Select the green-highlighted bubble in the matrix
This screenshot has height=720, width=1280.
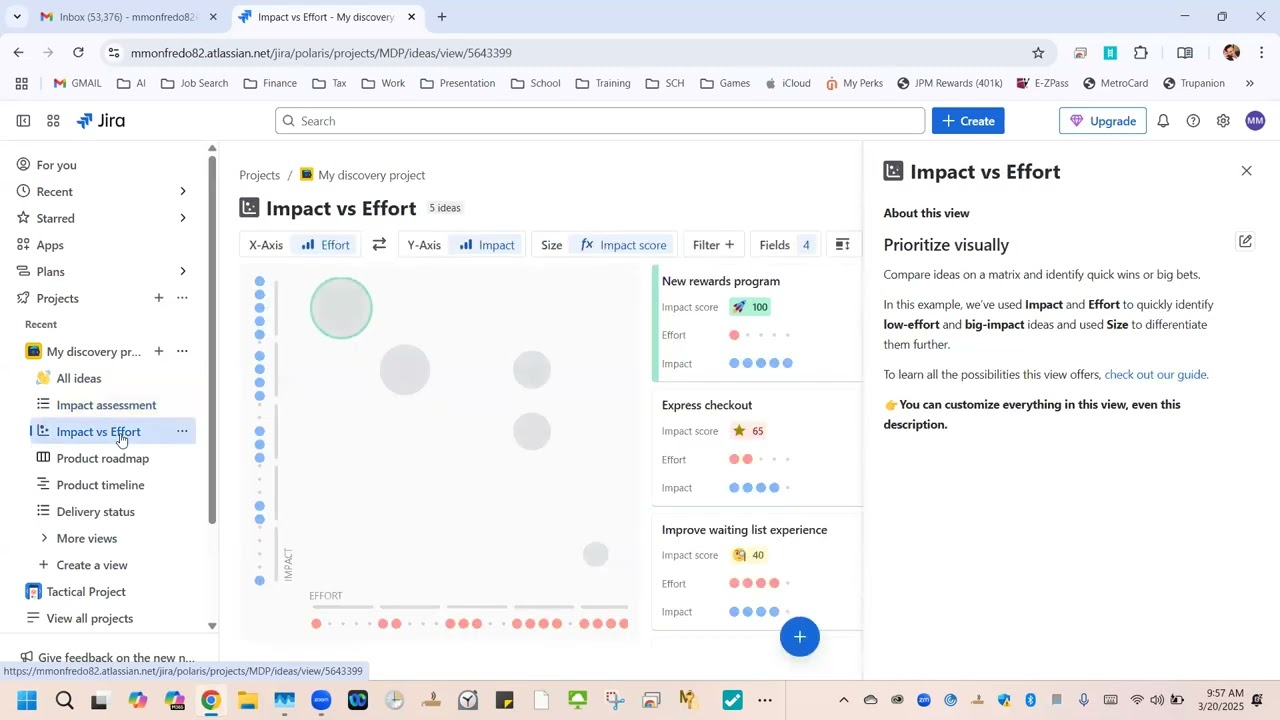[x=341, y=308]
